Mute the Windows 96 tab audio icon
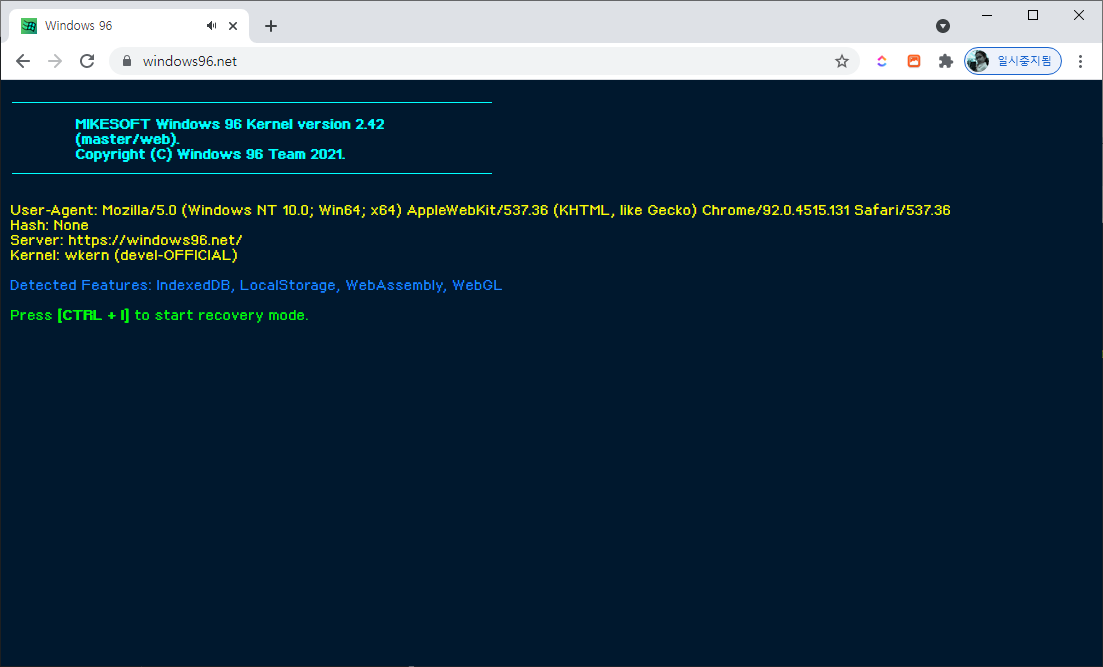Screen dimensions: 1103x667 click(x=211, y=26)
